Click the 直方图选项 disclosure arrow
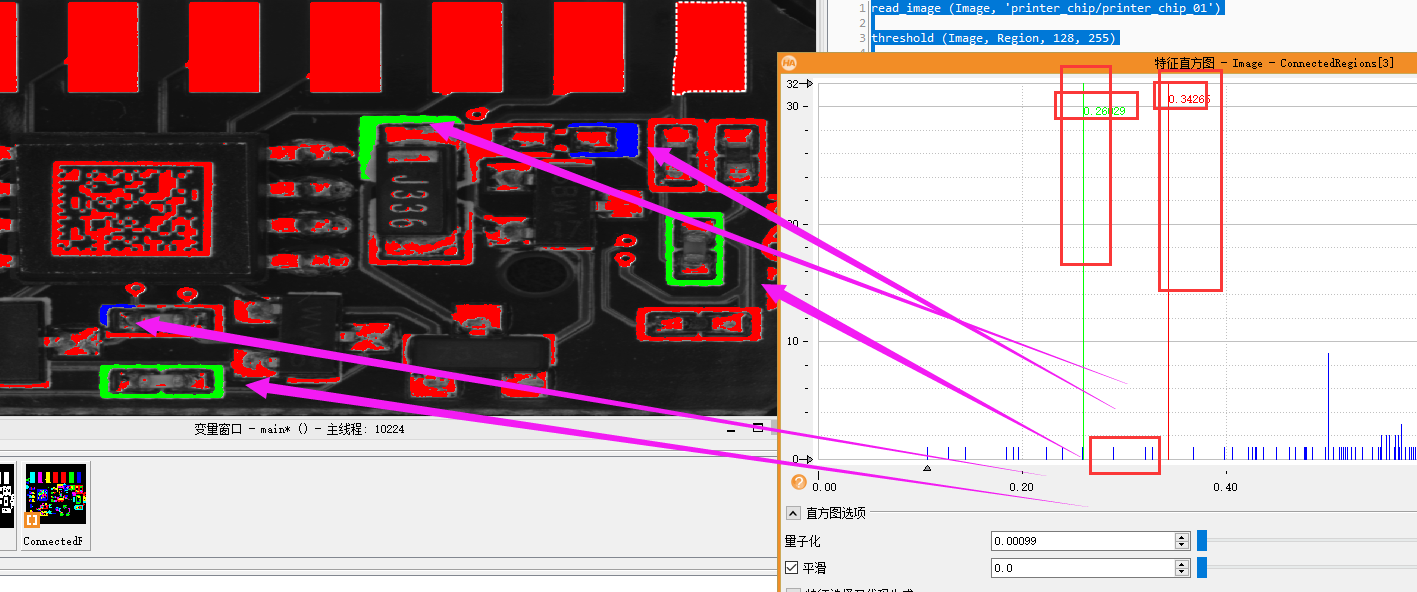 (x=791, y=513)
